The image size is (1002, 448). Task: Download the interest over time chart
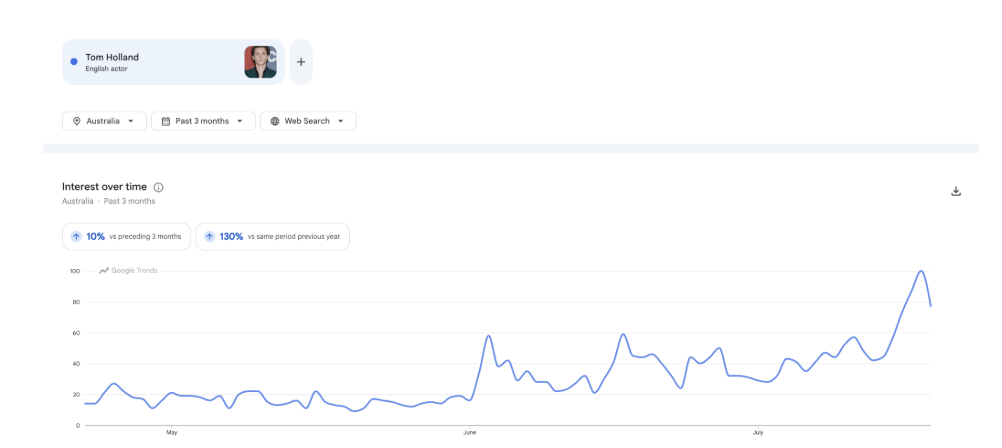pos(956,191)
